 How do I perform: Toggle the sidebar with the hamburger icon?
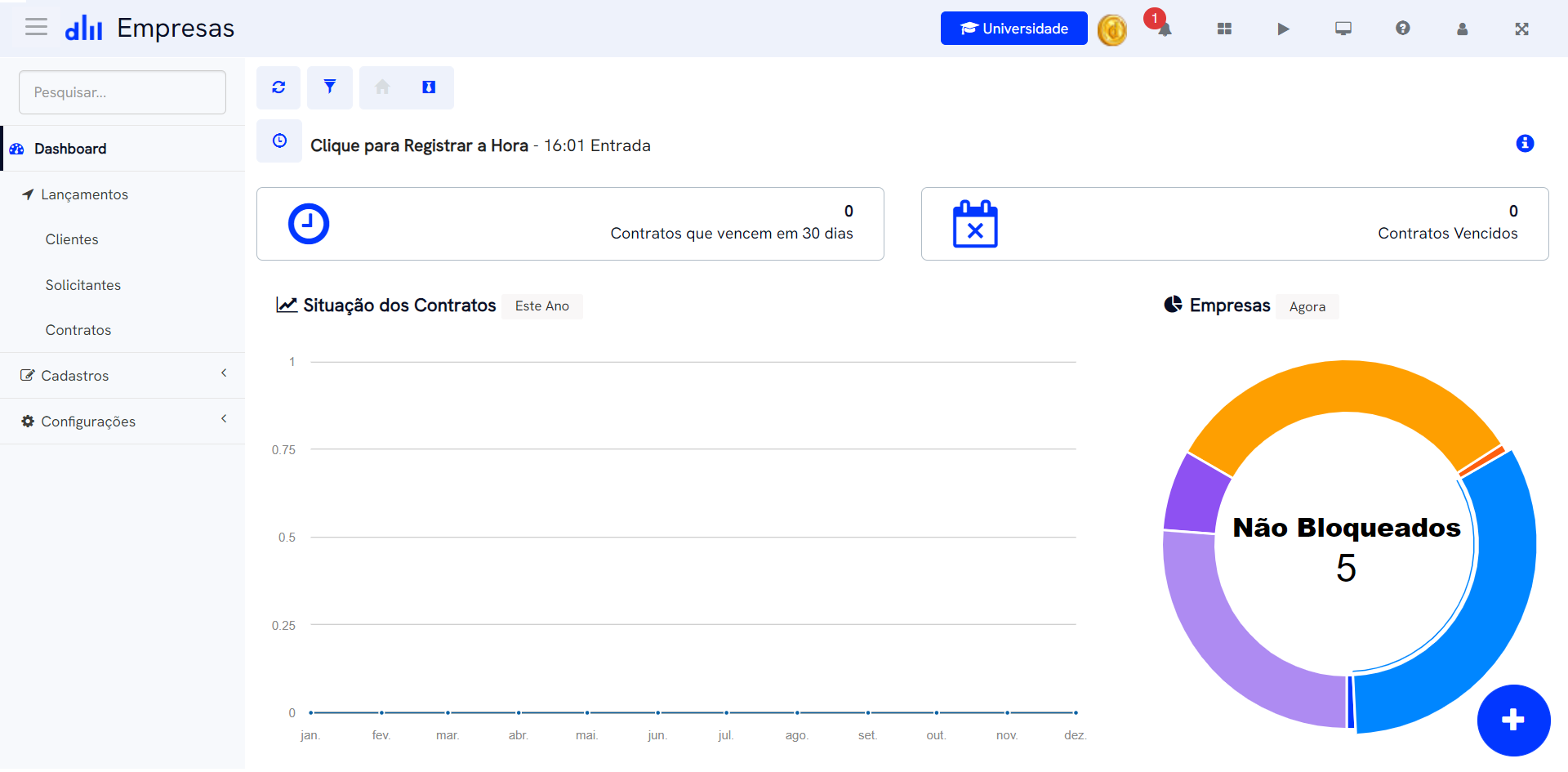tap(36, 26)
